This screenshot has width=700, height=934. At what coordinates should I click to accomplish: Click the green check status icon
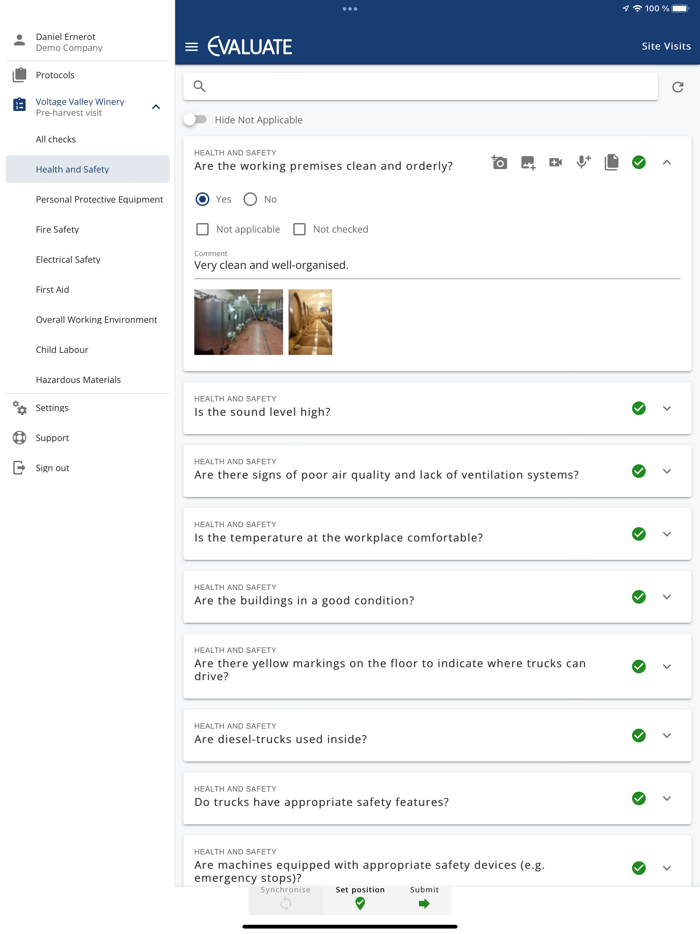pyautogui.click(x=639, y=161)
